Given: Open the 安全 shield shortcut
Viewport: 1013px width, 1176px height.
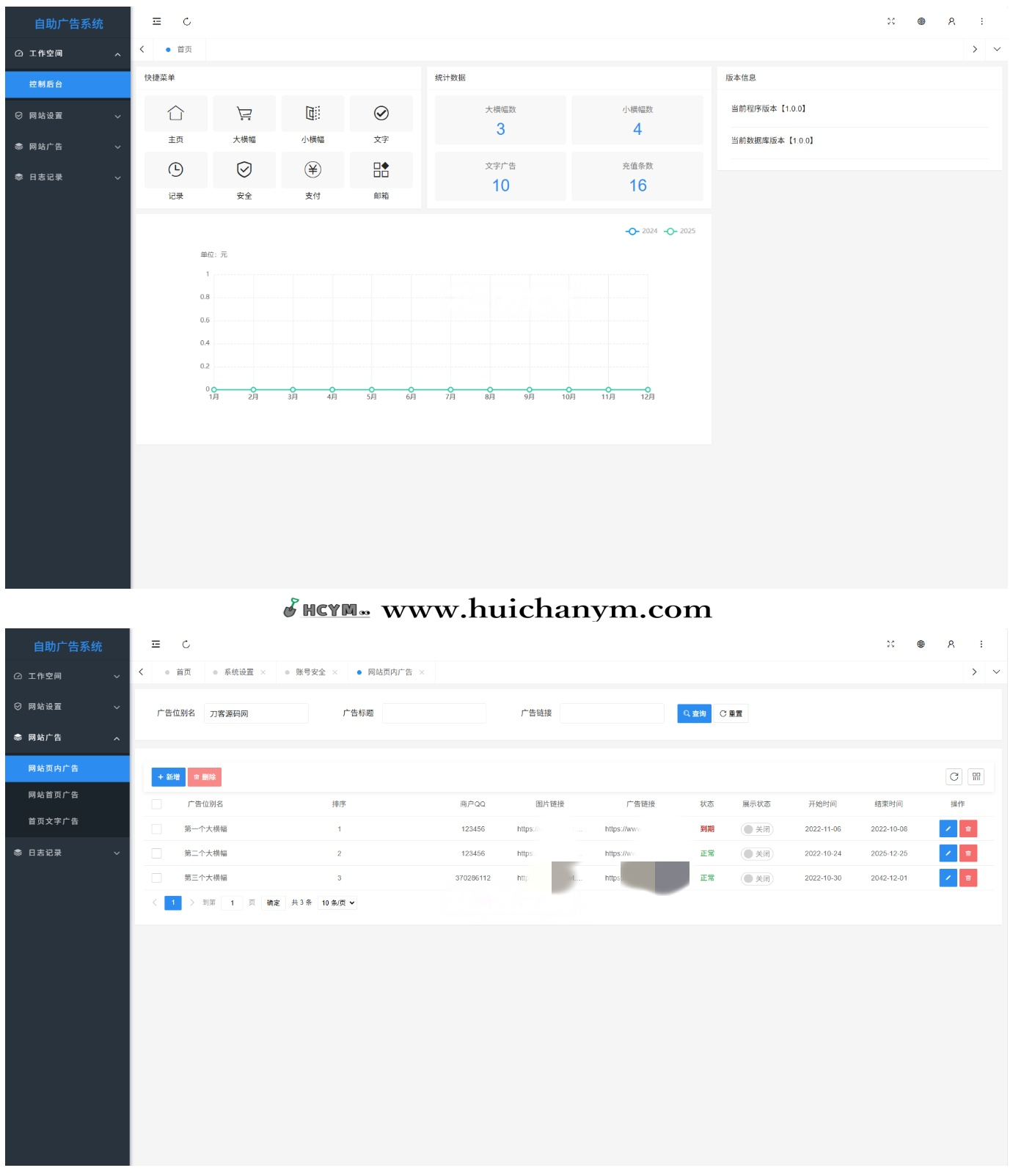Looking at the screenshot, I should pos(244,170).
